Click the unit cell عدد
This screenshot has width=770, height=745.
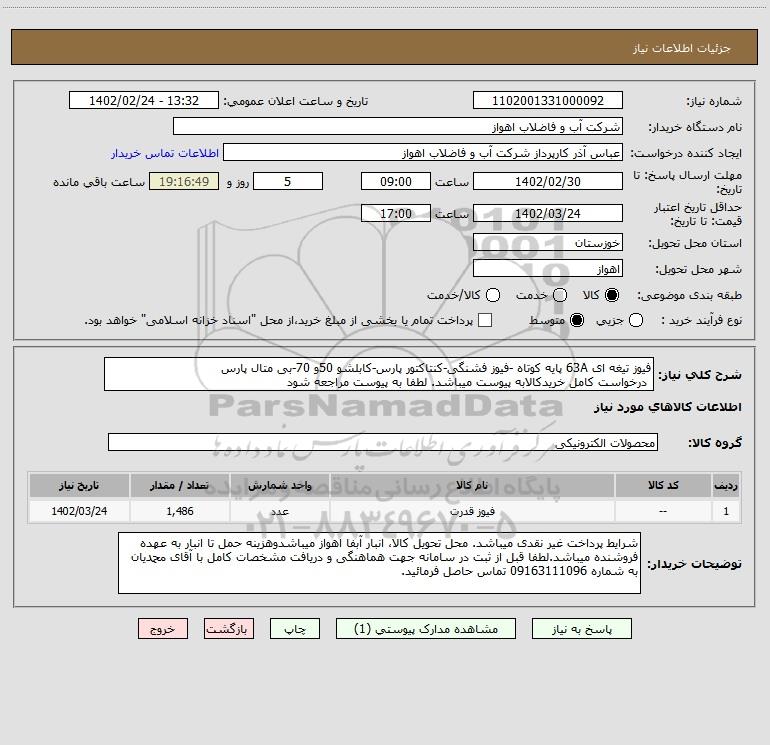[279, 511]
